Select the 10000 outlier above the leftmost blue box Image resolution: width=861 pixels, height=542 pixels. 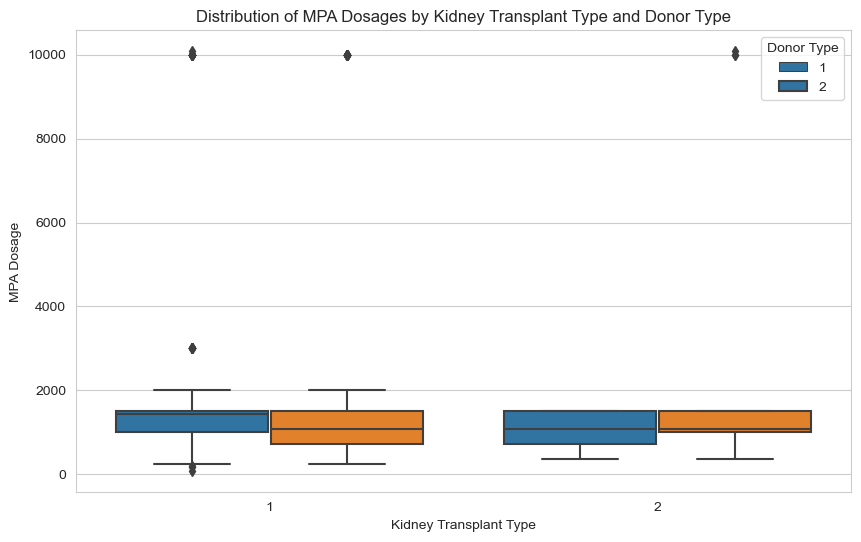tap(192, 54)
